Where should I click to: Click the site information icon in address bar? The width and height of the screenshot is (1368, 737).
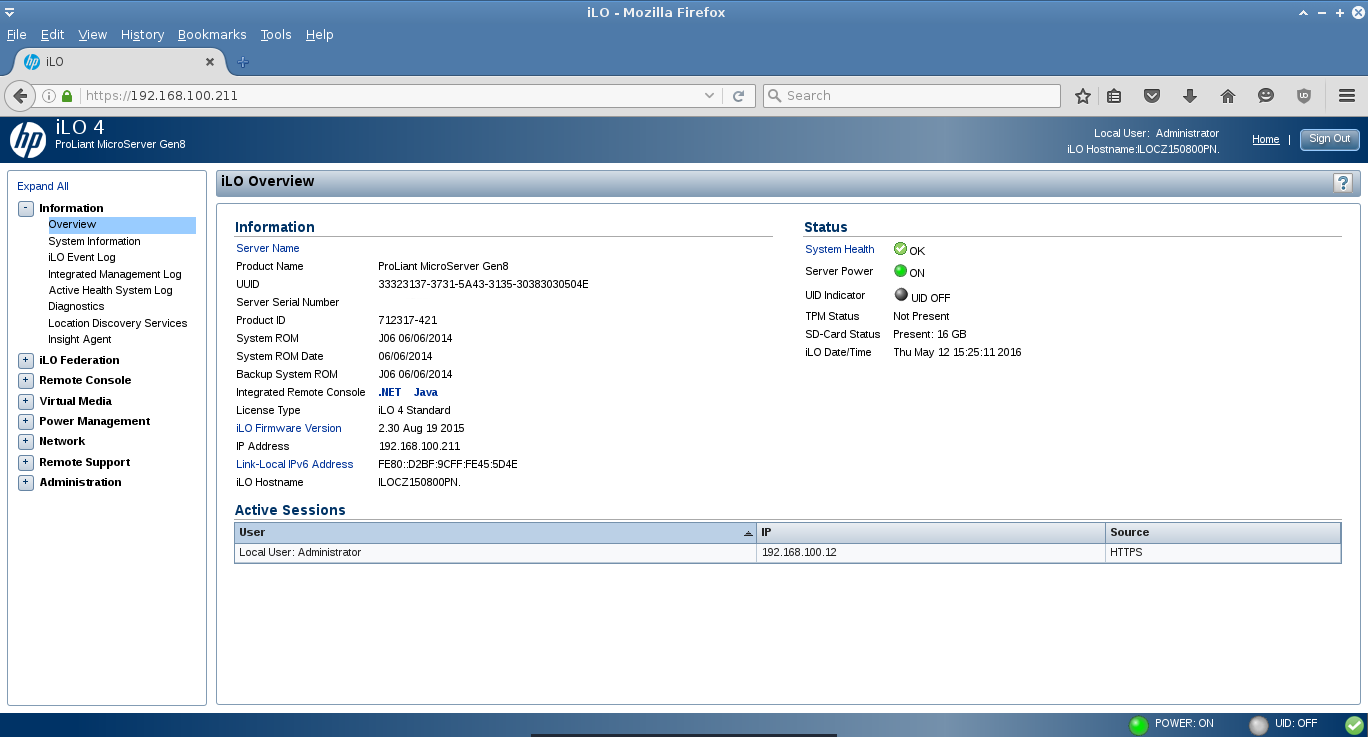tap(48, 96)
